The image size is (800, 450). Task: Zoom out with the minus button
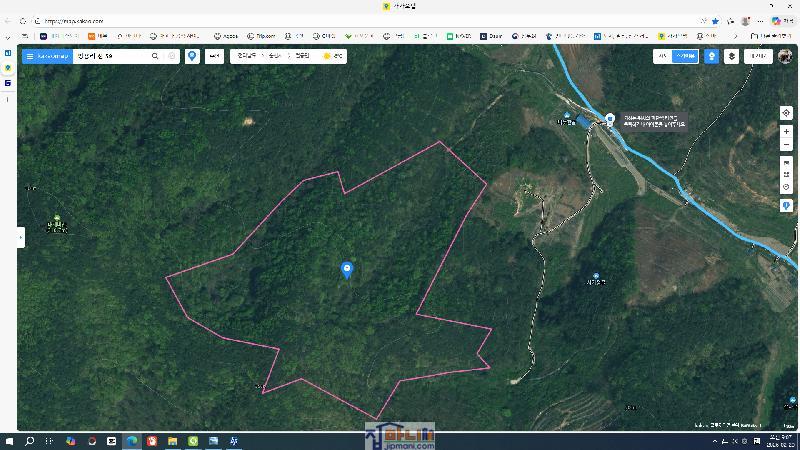coord(786,145)
